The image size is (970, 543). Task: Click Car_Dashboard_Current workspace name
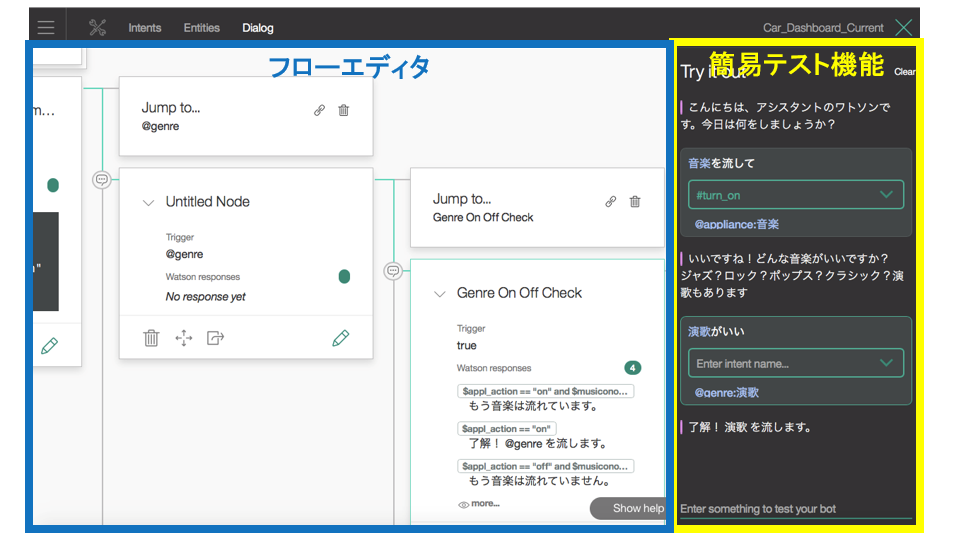pyautogui.click(x=823, y=28)
